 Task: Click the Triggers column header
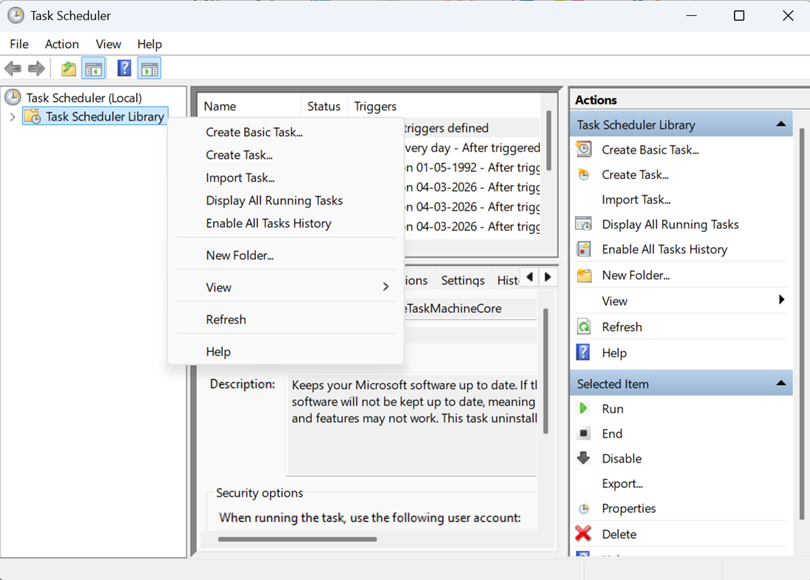(x=444, y=106)
